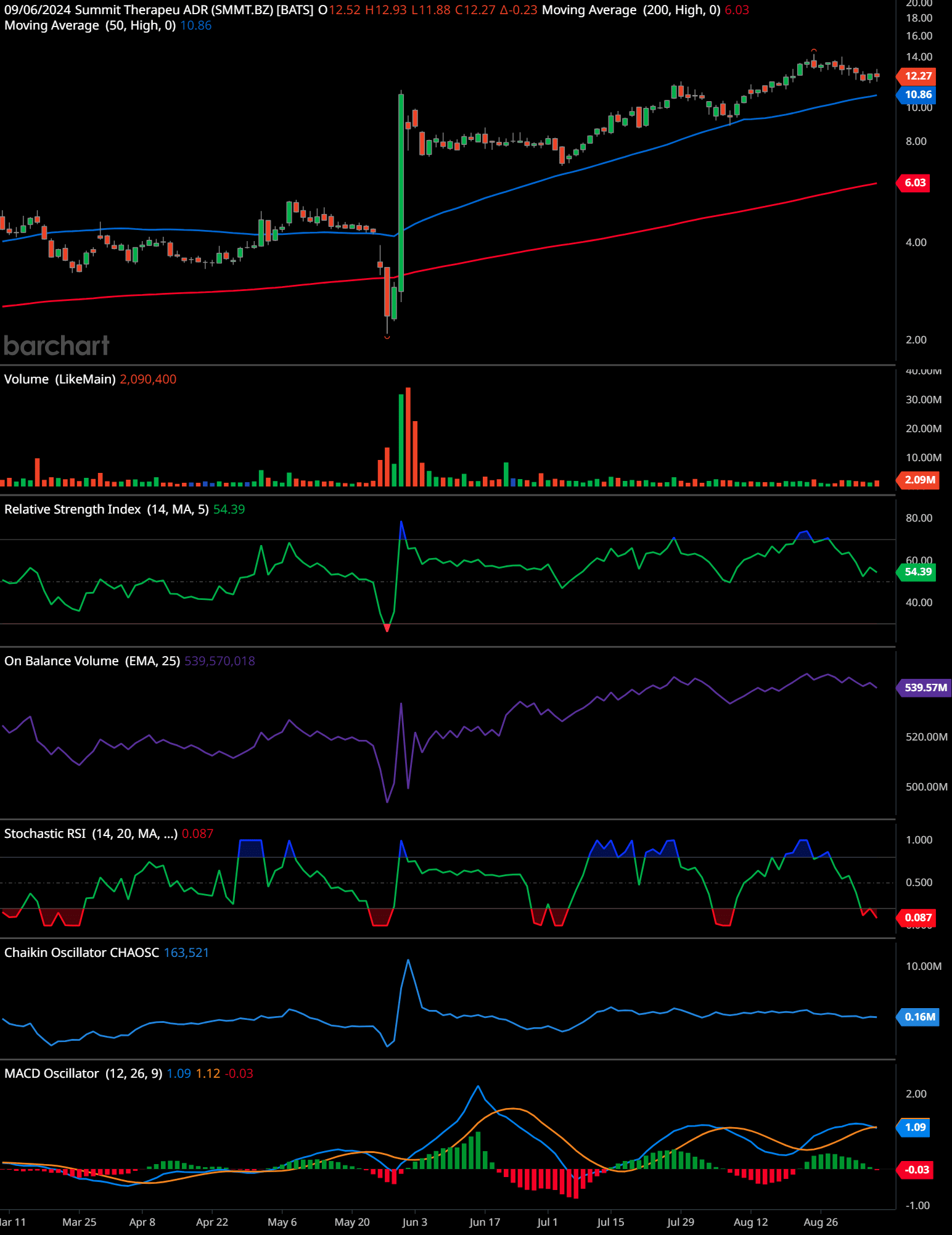Screen dimensions: 952x1235
Task: Click the 163,521 Chaikin reading
Action: [186, 953]
